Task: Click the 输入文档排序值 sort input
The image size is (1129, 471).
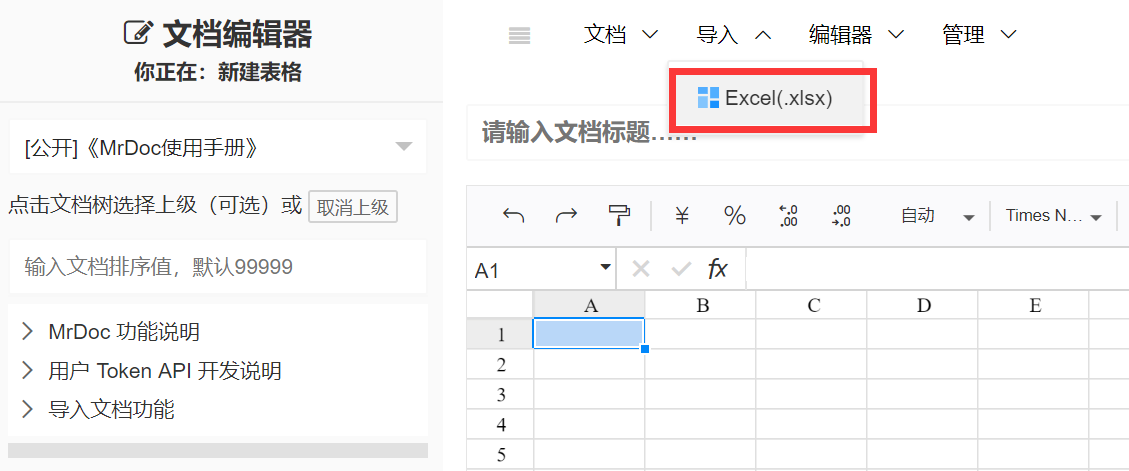Action: coord(217,267)
